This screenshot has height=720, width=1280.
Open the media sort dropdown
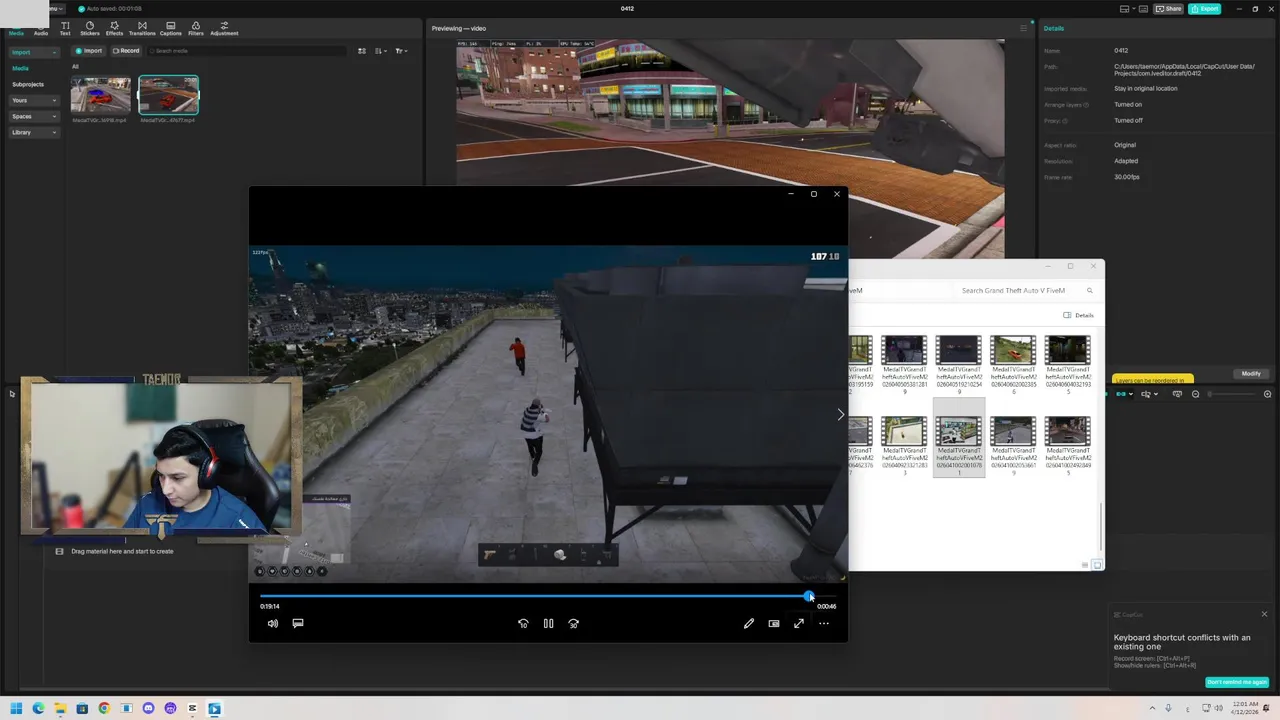[382, 51]
